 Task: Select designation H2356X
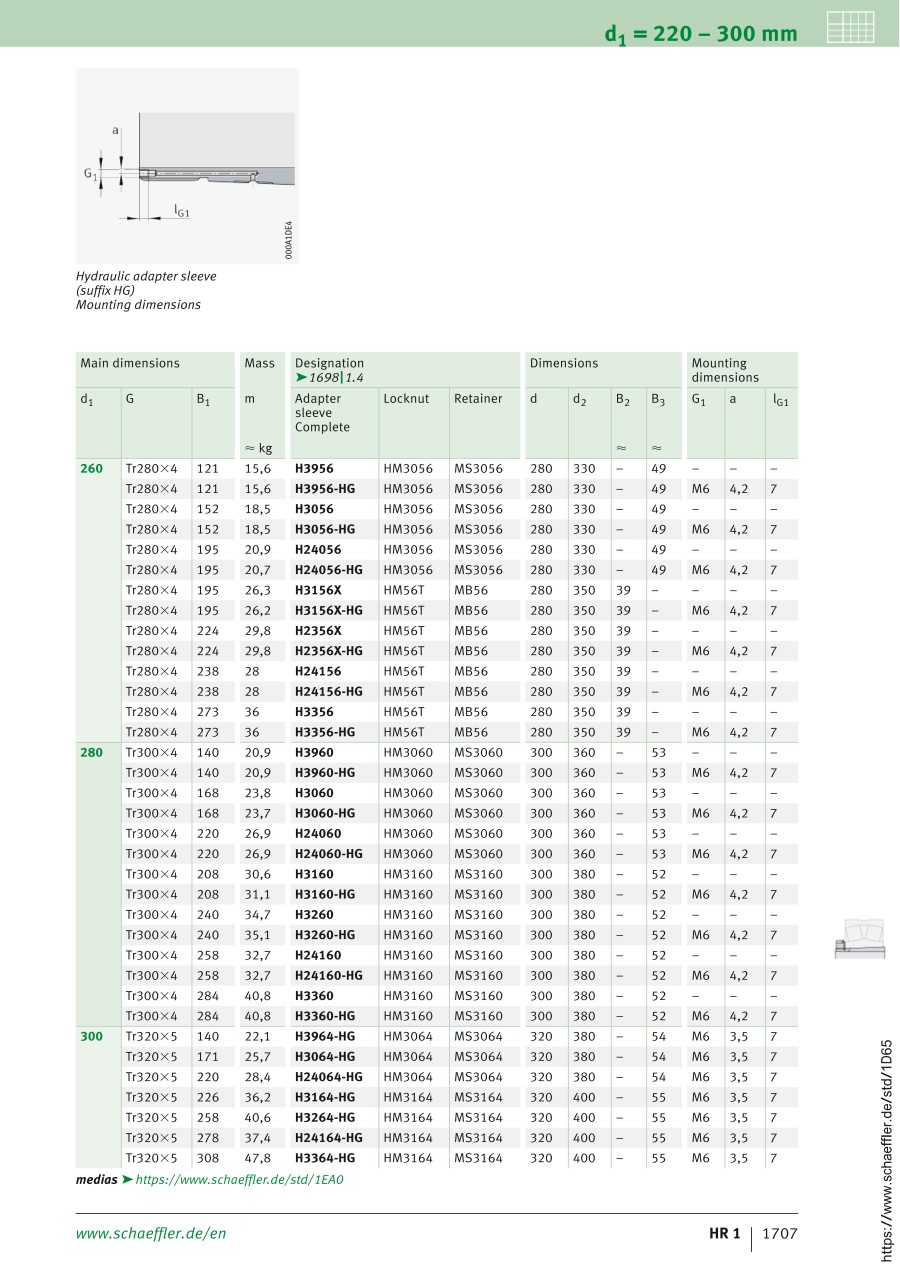(x=318, y=631)
